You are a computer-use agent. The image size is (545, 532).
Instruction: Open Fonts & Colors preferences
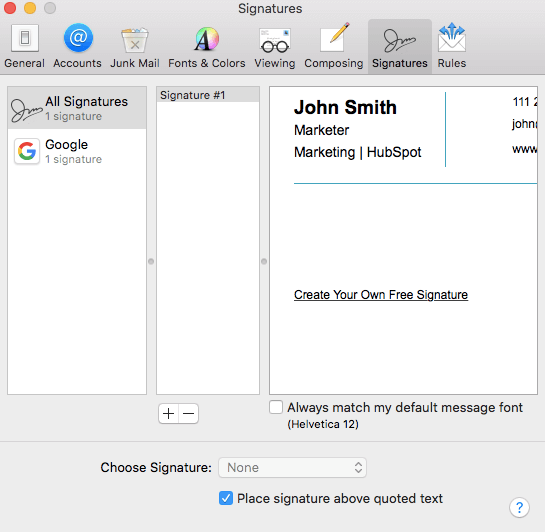coord(207,46)
